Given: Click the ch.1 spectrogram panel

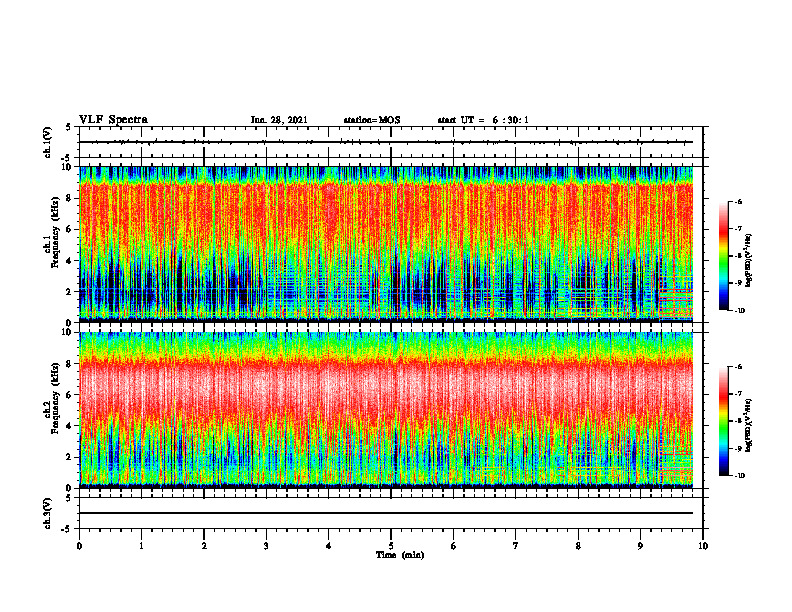Looking at the screenshot, I should pyautogui.click(x=386, y=244).
